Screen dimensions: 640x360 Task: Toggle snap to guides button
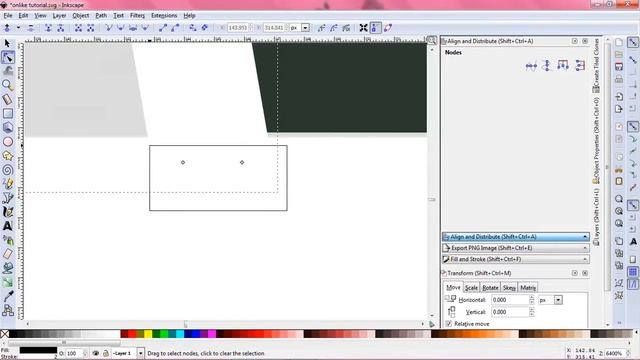pyautogui.click(x=633, y=284)
